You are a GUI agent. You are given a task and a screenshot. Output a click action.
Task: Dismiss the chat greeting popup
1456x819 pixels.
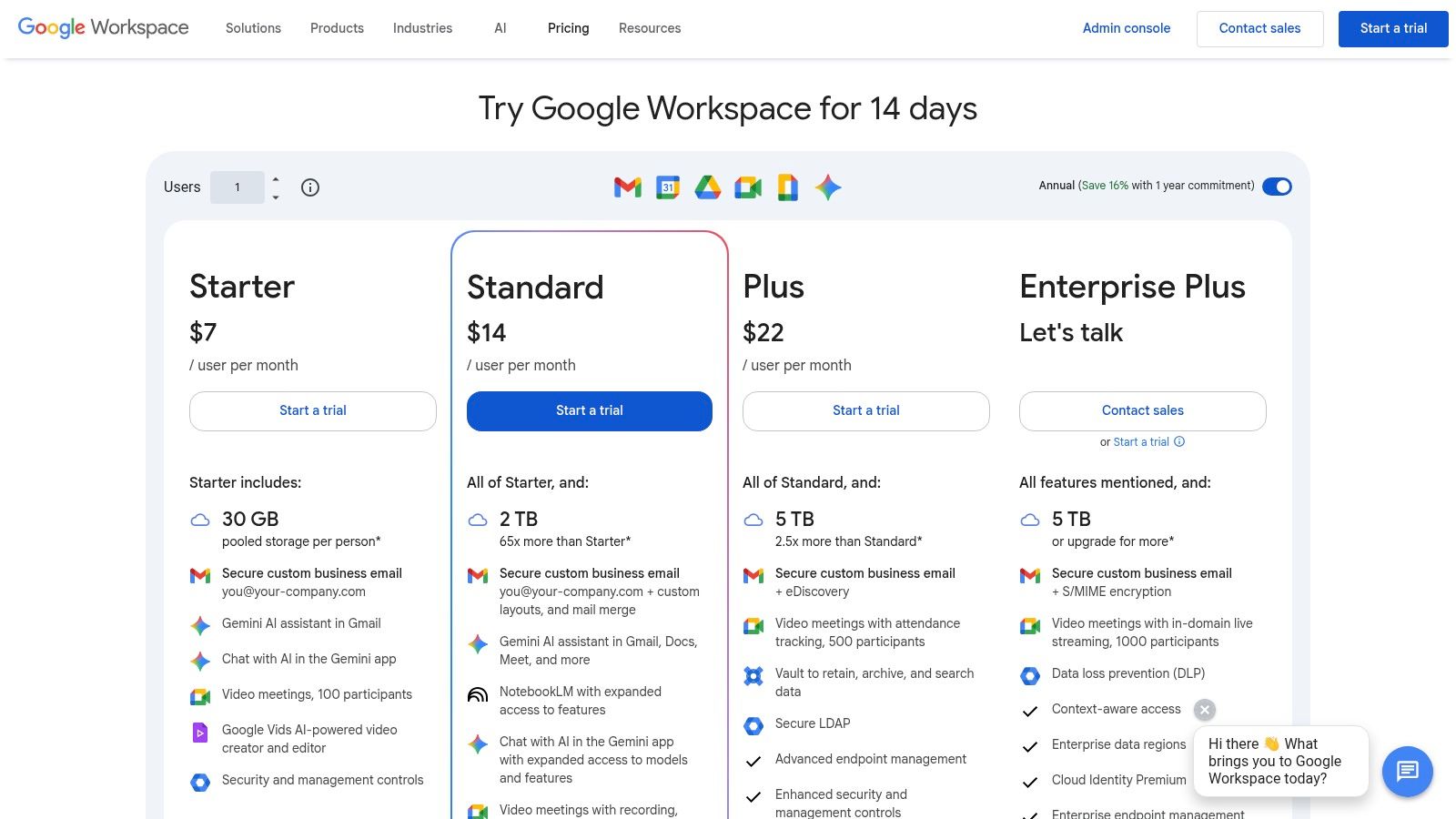[x=1204, y=710]
